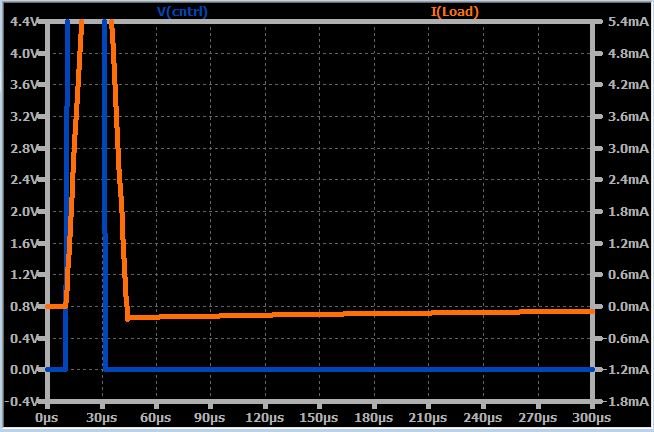Click the V(cntrl) trace label
This screenshot has width=654, height=432.
[x=182, y=12]
